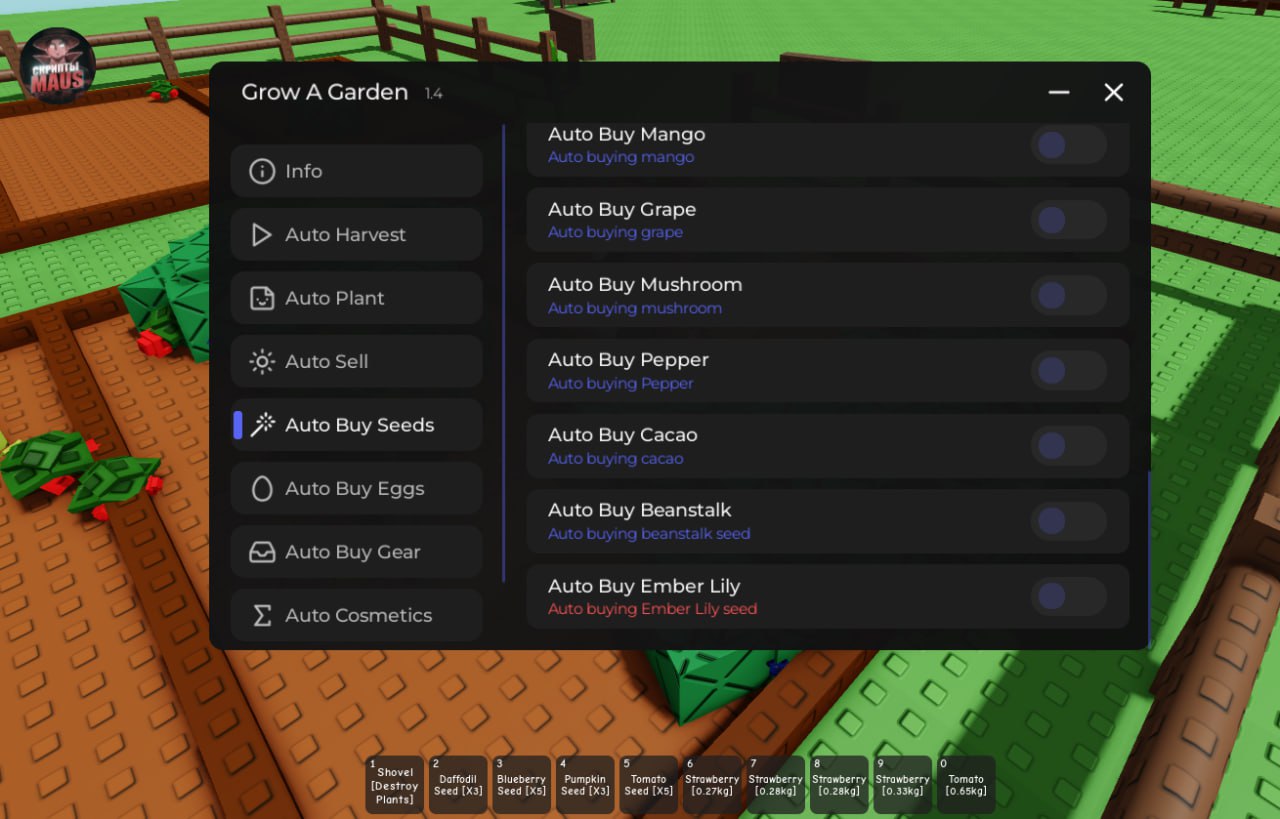Toggle the Auto Buy Cacao switch
1280x819 pixels.
pyautogui.click(x=1069, y=446)
